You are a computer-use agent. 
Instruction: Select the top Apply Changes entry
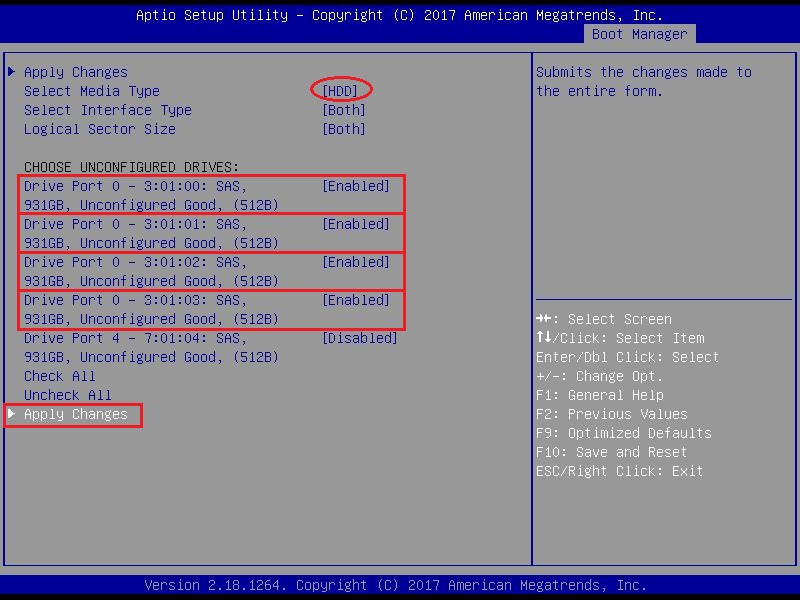tap(76, 72)
